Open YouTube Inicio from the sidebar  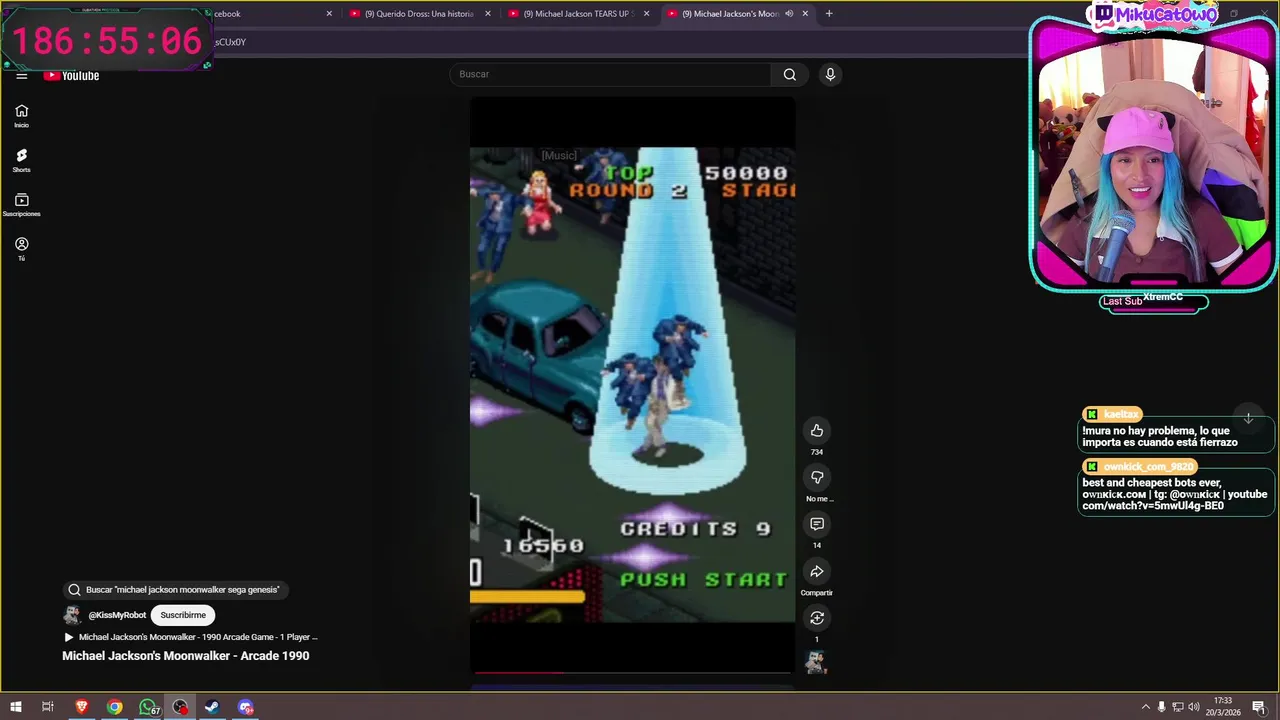tap(21, 116)
